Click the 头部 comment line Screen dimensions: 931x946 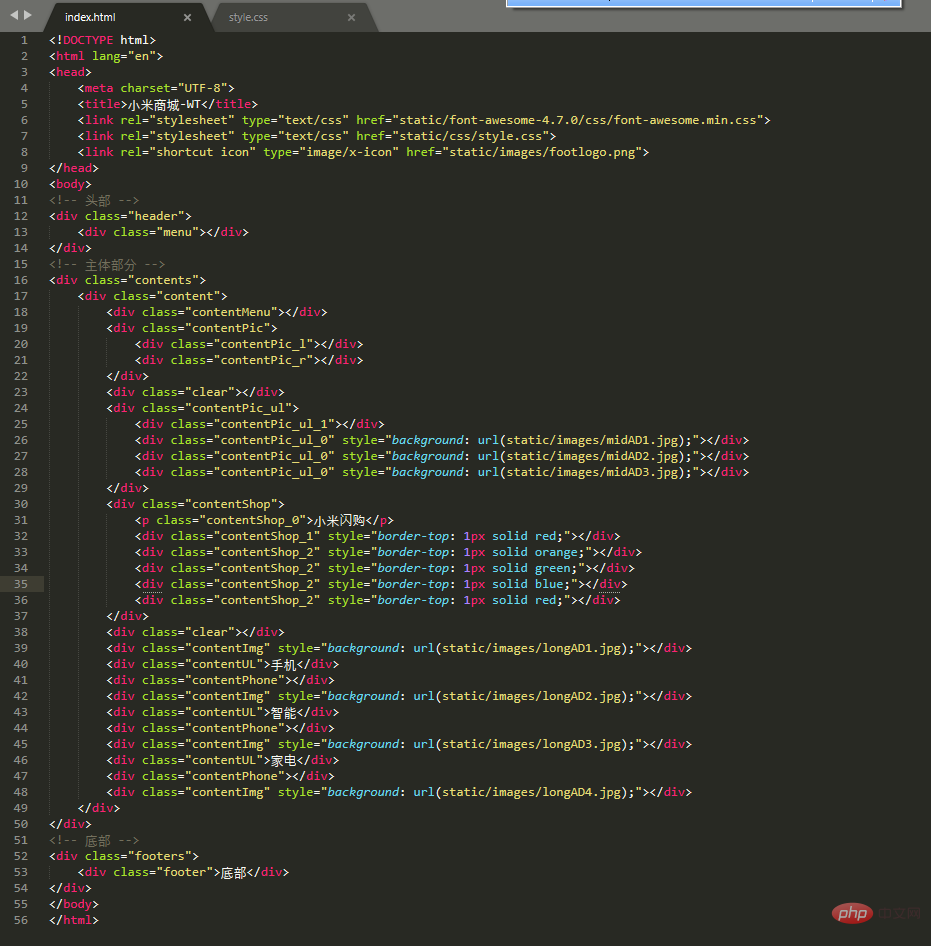point(94,200)
